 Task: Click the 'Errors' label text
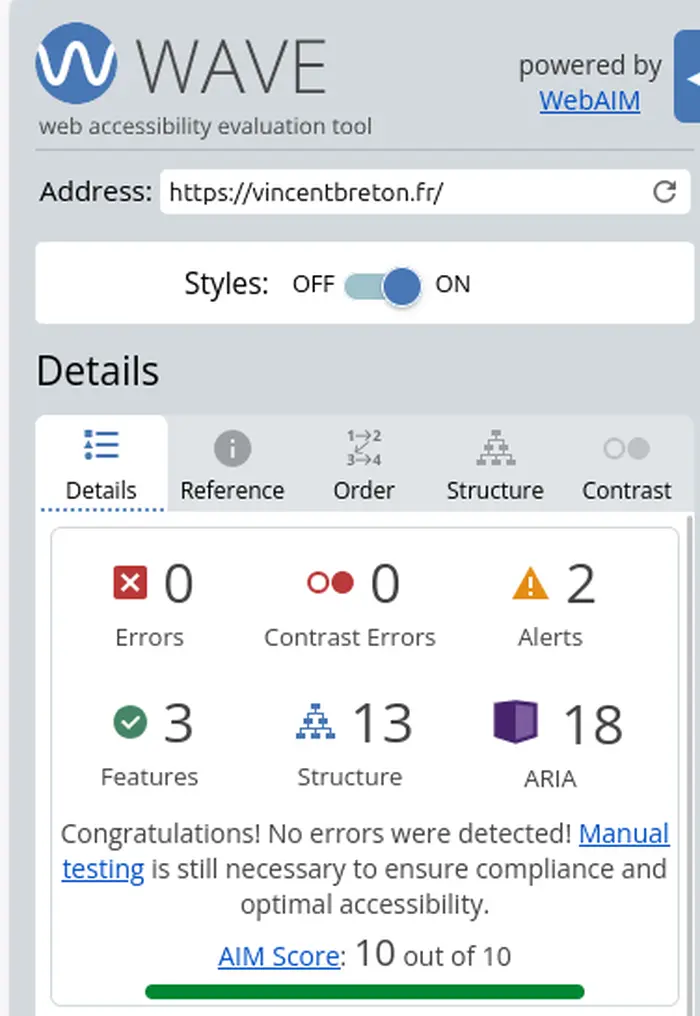click(150, 638)
